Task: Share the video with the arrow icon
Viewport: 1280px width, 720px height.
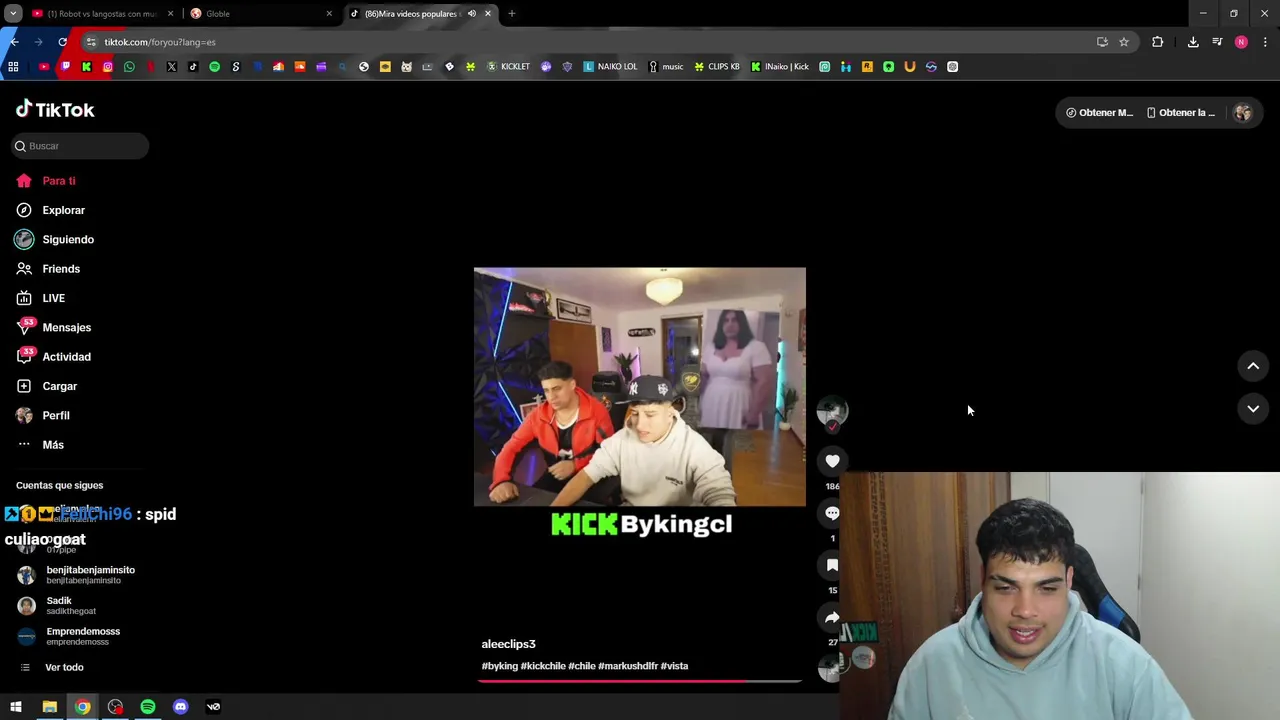Action: coord(832,617)
